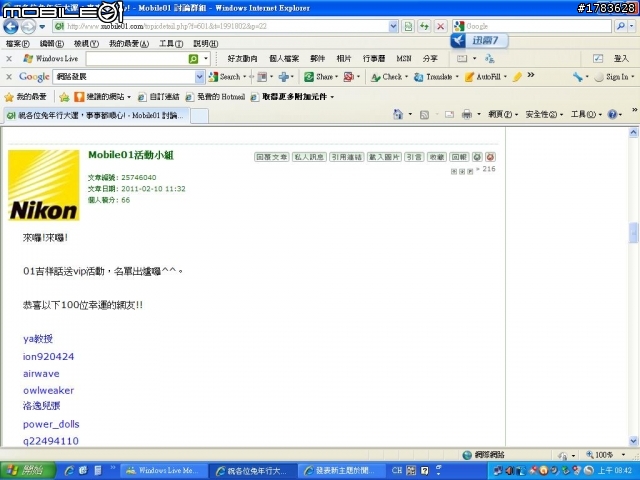Open the 工具(T) menu in menu bar
Viewport: 640px width, 480px height.
point(171,43)
